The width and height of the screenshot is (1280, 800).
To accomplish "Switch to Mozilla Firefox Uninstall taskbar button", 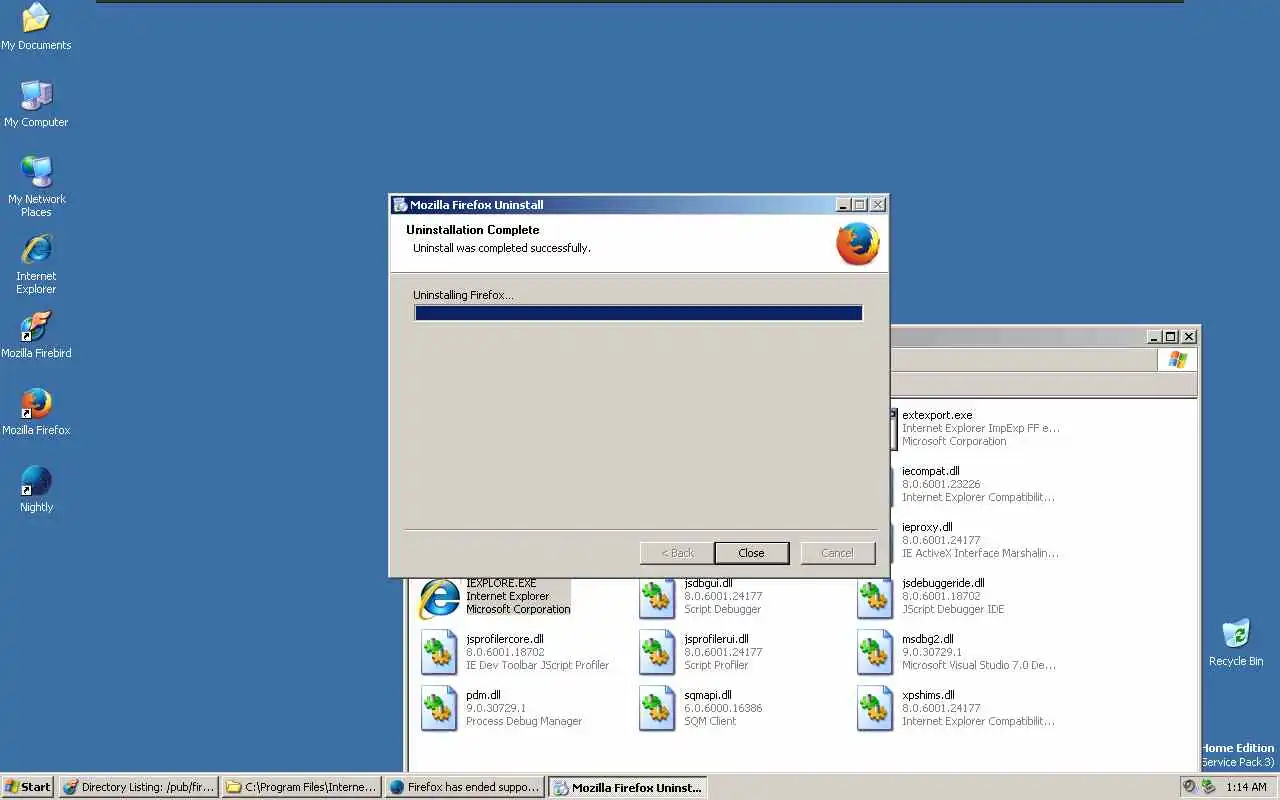I will click(627, 787).
